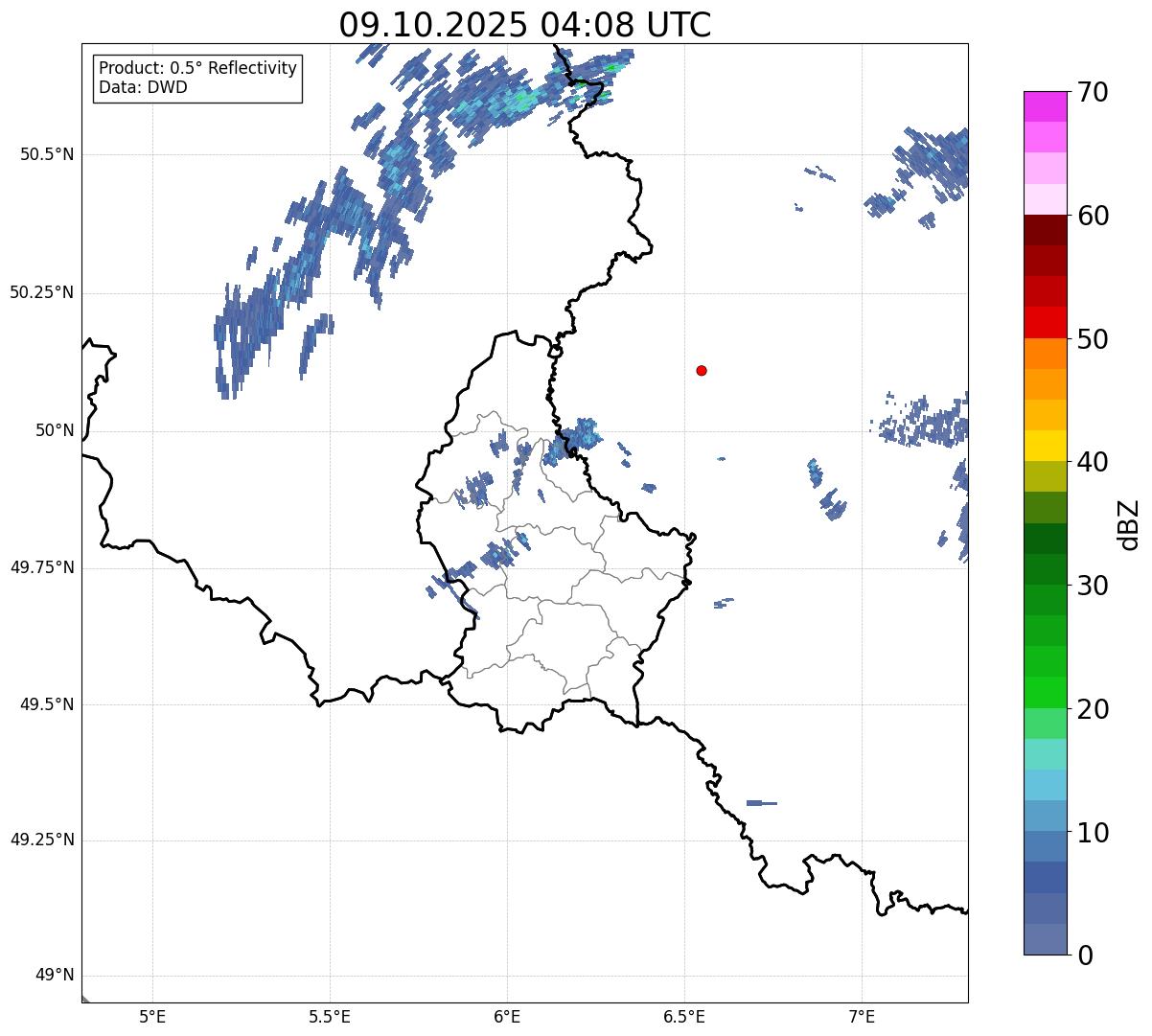Click the bright green colorbar segment at 20
The height and width of the screenshot is (1036, 1152).
point(1046,693)
